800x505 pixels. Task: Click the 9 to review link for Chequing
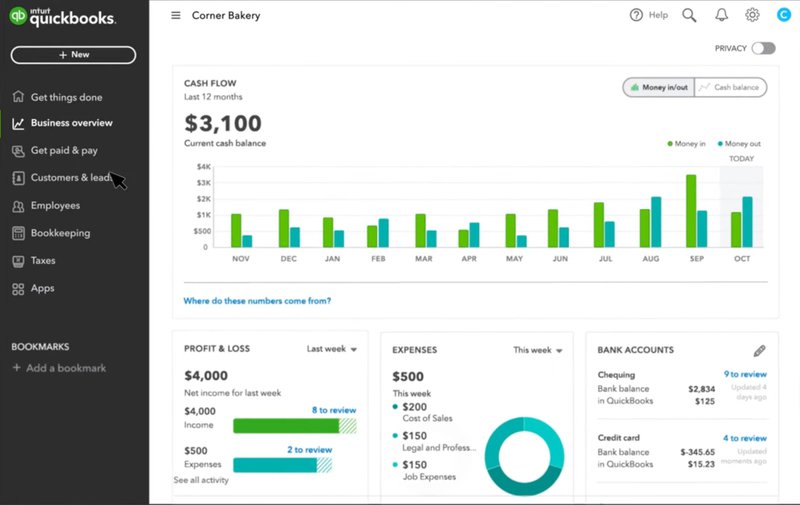[745, 374]
